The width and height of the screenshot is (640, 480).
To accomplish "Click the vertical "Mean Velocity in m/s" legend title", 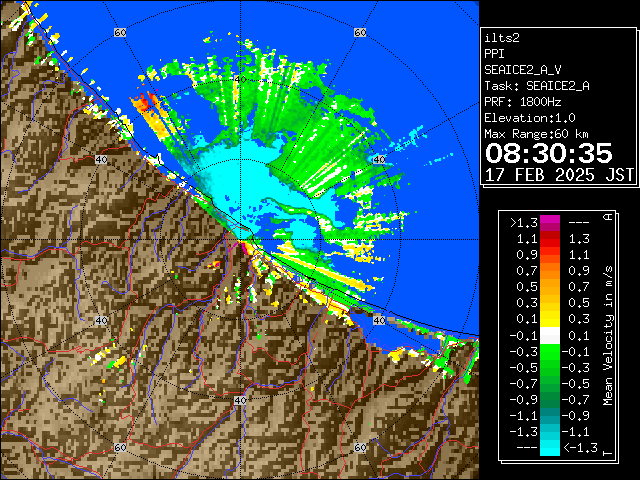I will 608,336.
